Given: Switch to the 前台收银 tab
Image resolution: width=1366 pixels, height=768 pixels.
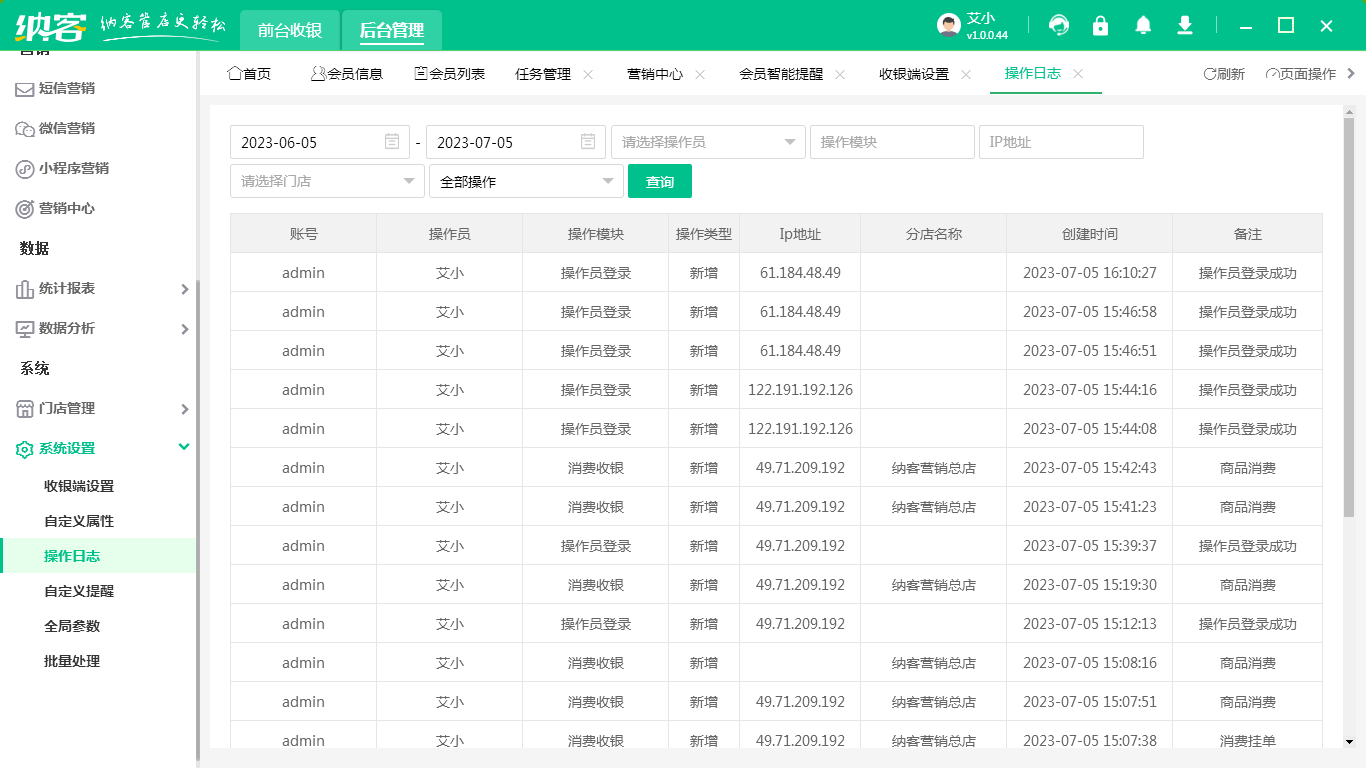Looking at the screenshot, I should (289, 30).
